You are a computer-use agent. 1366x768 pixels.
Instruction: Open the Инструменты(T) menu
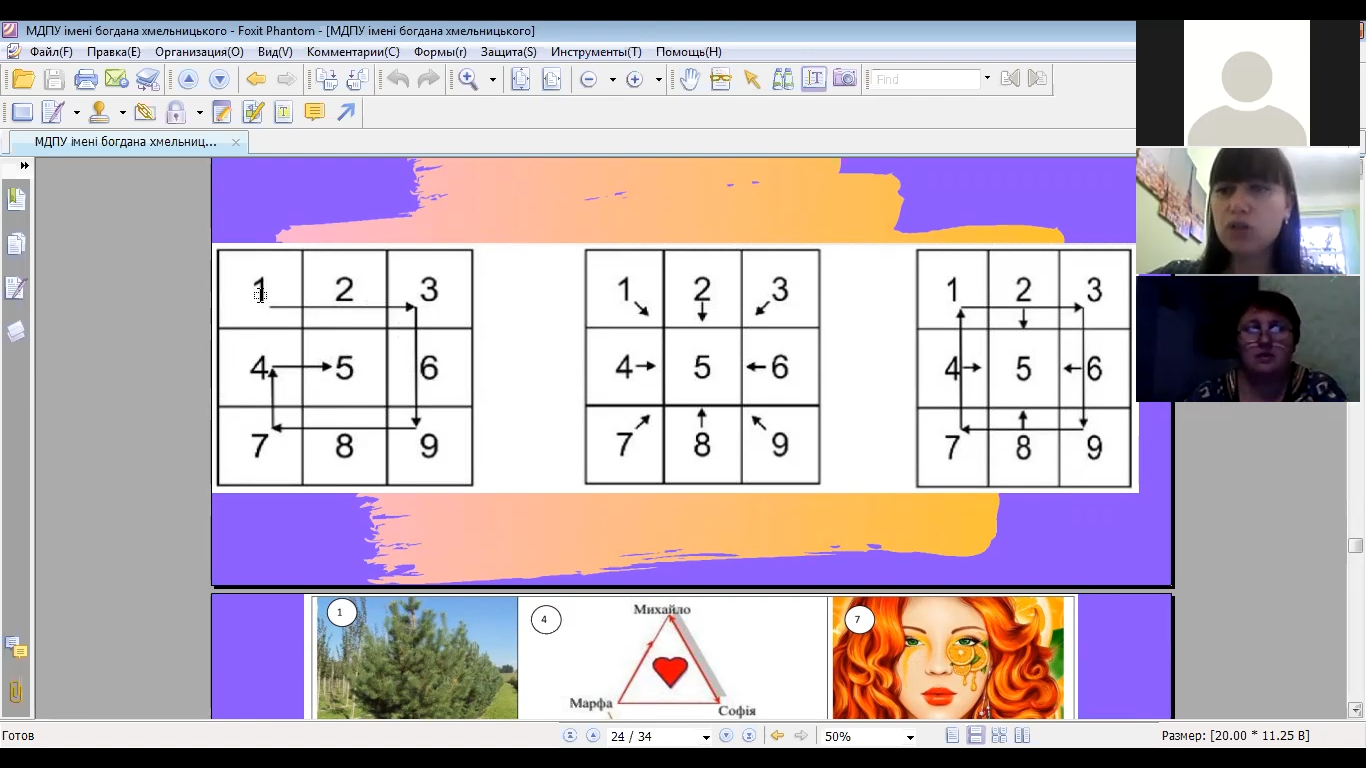(x=596, y=52)
